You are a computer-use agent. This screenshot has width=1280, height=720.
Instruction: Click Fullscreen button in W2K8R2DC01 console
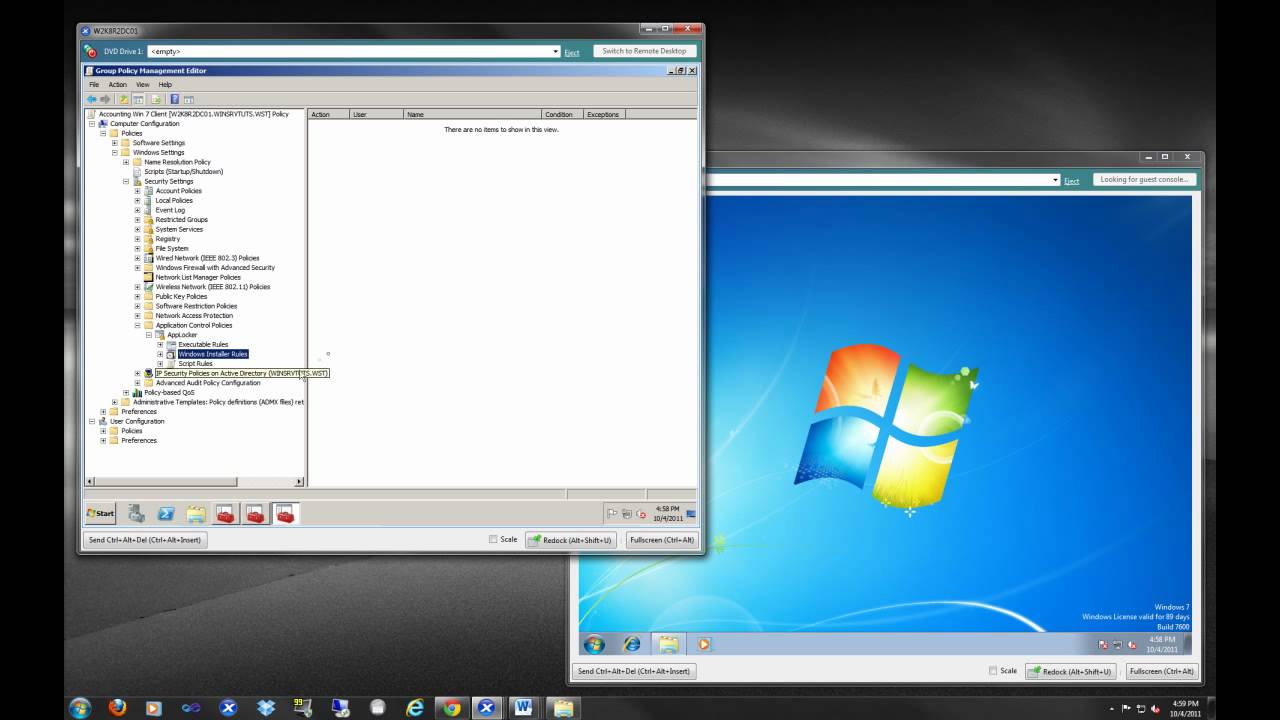coord(661,540)
